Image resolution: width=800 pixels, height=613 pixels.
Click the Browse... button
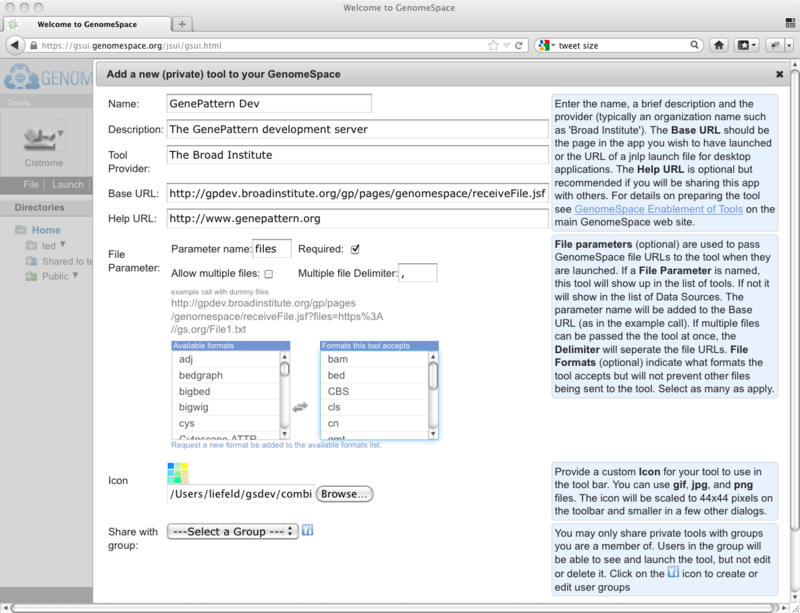pos(344,494)
